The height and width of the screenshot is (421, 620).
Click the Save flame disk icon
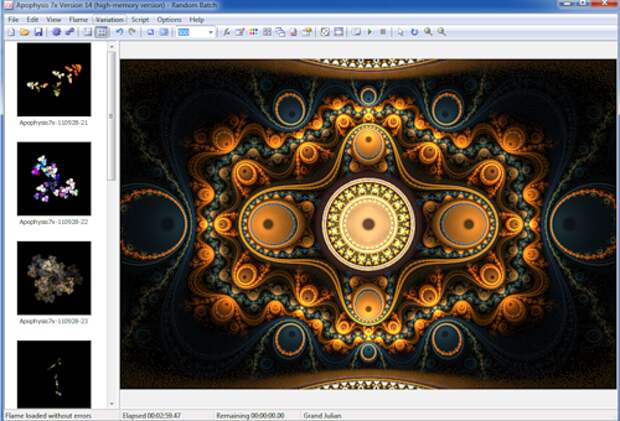coord(38,32)
